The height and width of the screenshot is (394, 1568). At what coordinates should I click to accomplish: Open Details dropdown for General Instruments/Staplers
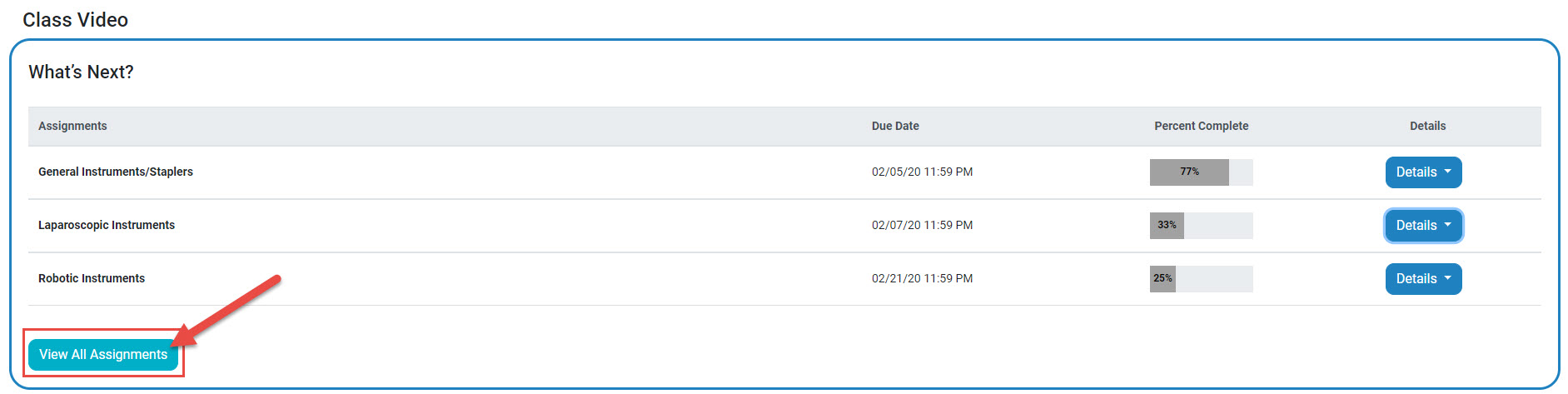(1423, 172)
